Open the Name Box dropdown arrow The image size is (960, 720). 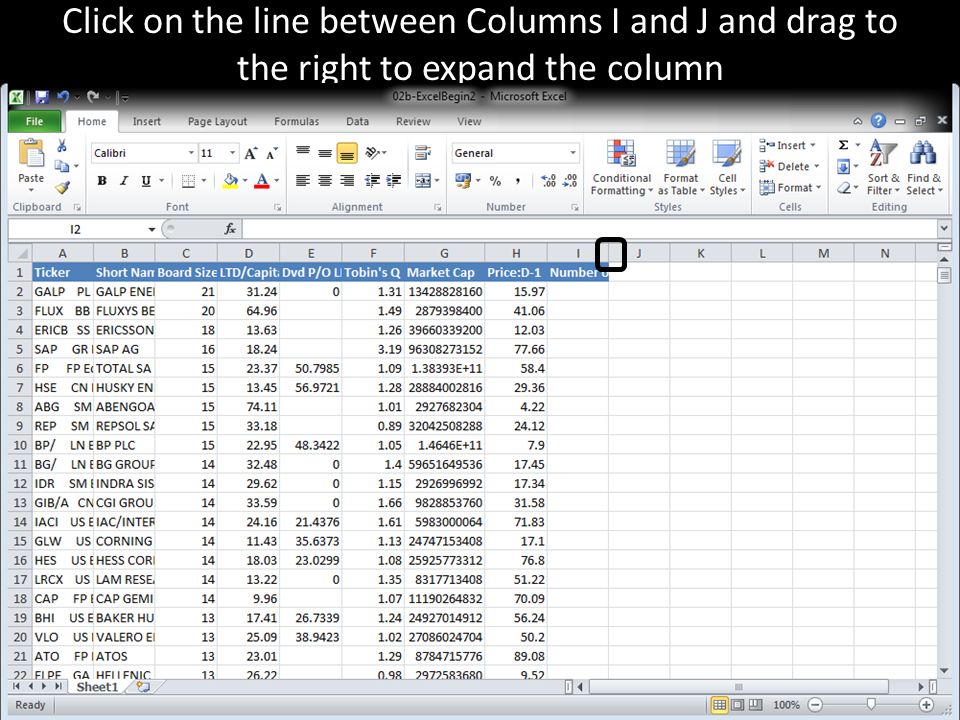151,230
